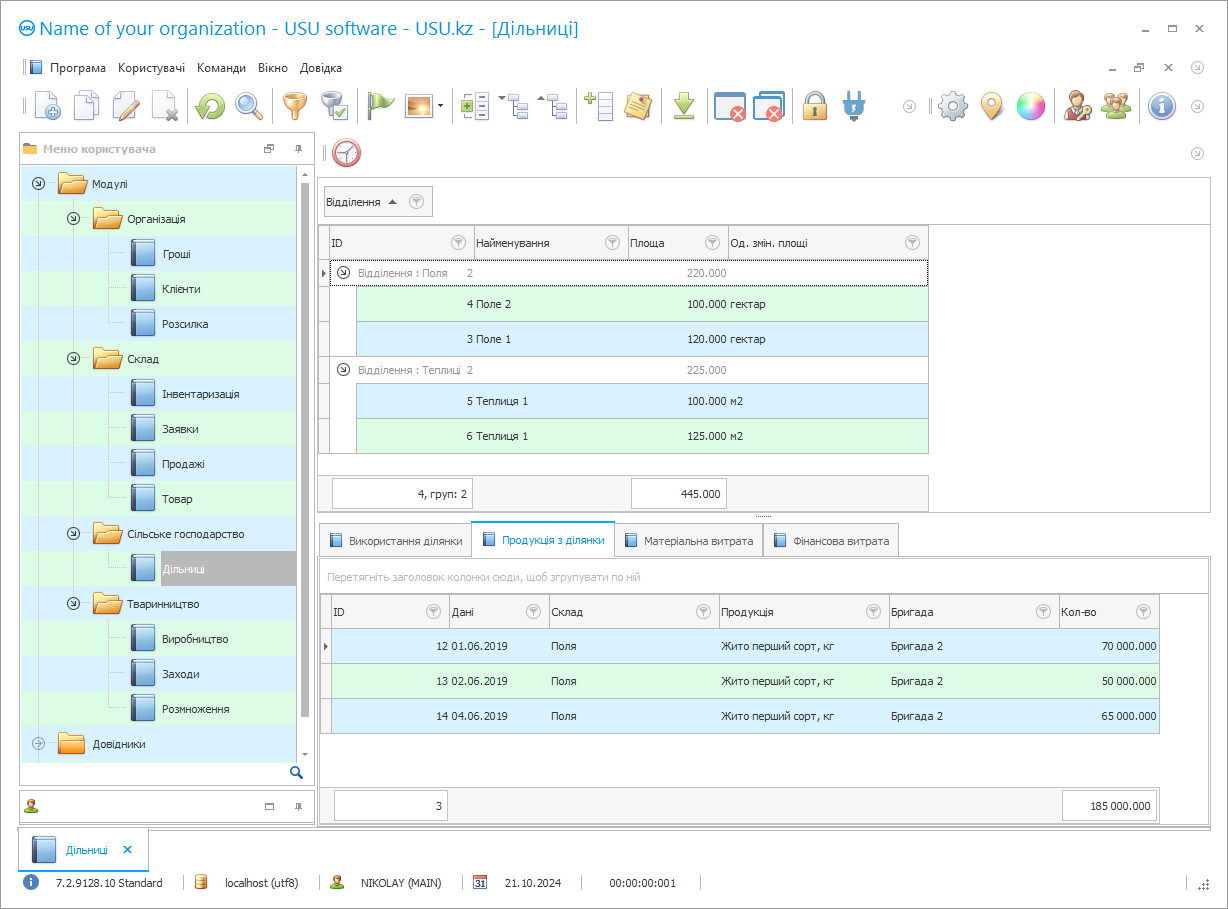Image resolution: width=1228 pixels, height=909 pixels.
Task: Click the filter icon in Відділення group chip
Action: 417,201
